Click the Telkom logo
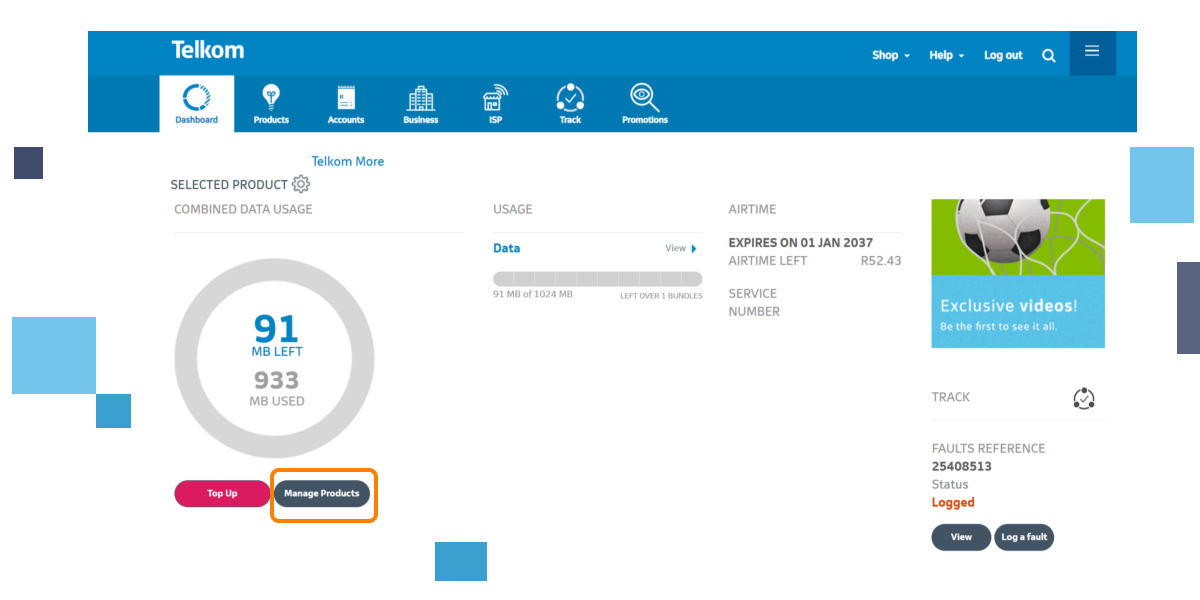This screenshot has width=1200, height=600. (x=208, y=50)
